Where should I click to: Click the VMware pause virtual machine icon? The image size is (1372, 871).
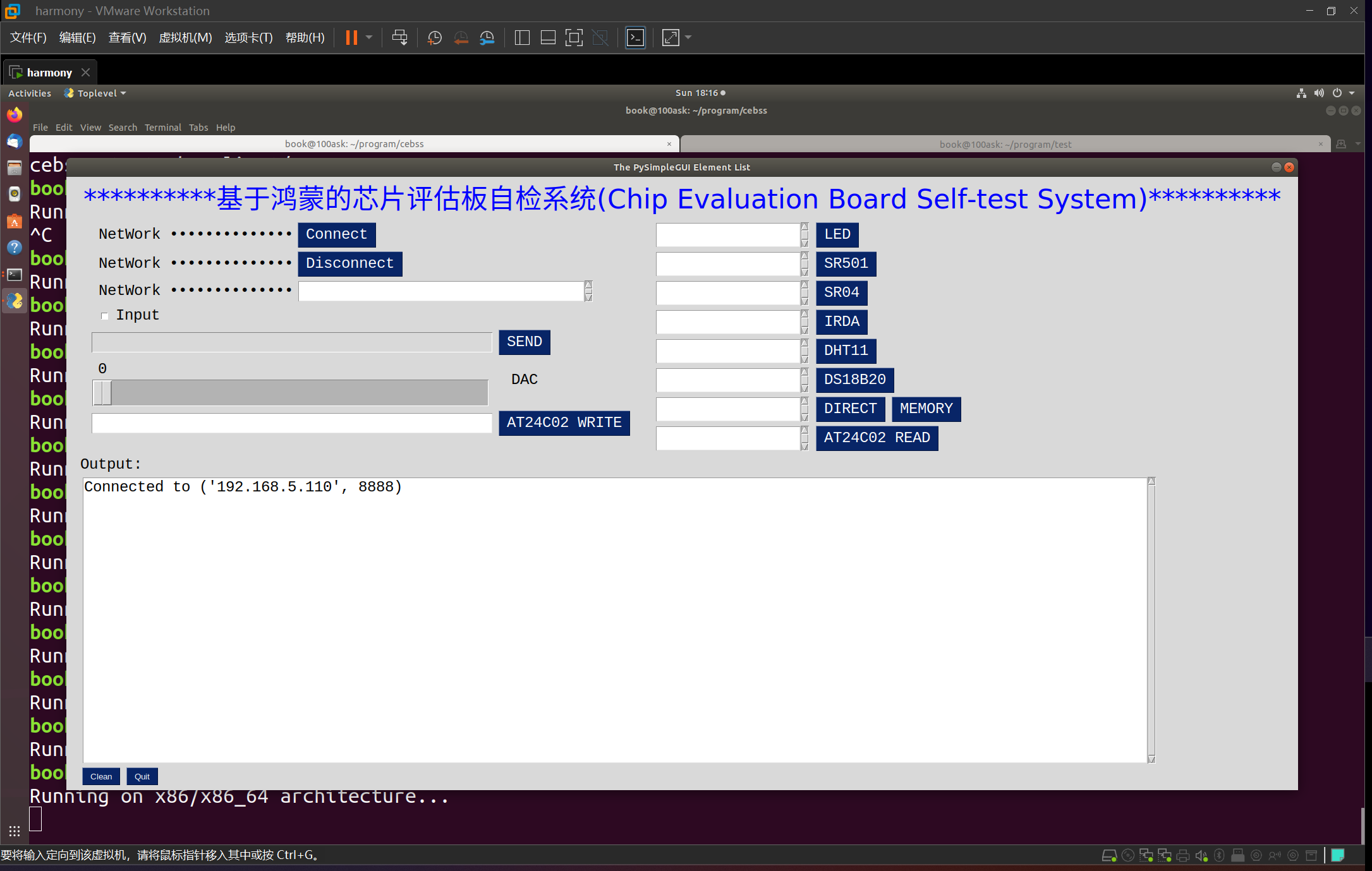coord(351,38)
